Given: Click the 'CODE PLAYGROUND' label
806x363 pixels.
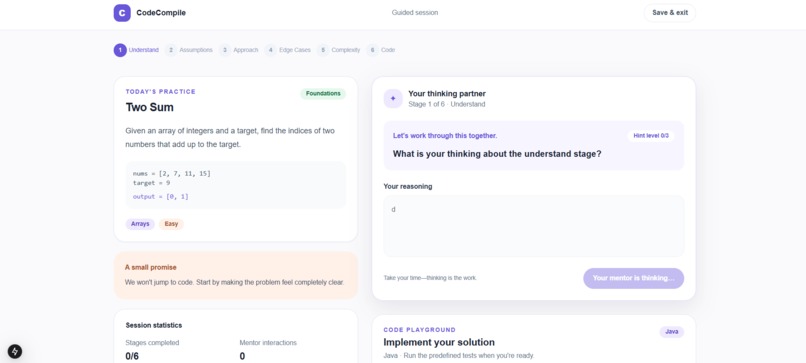Looking at the screenshot, I should (x=419, y=330).
